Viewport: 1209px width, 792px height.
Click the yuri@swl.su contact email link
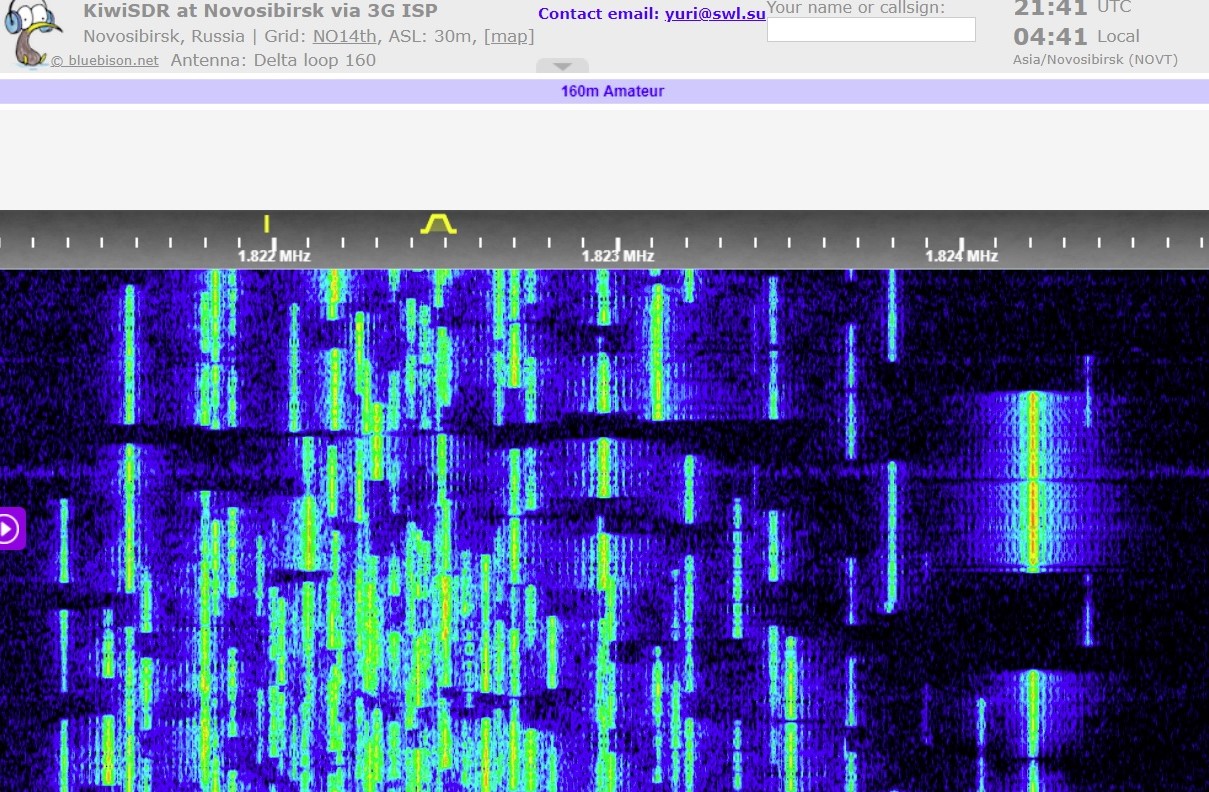[715, 14]
